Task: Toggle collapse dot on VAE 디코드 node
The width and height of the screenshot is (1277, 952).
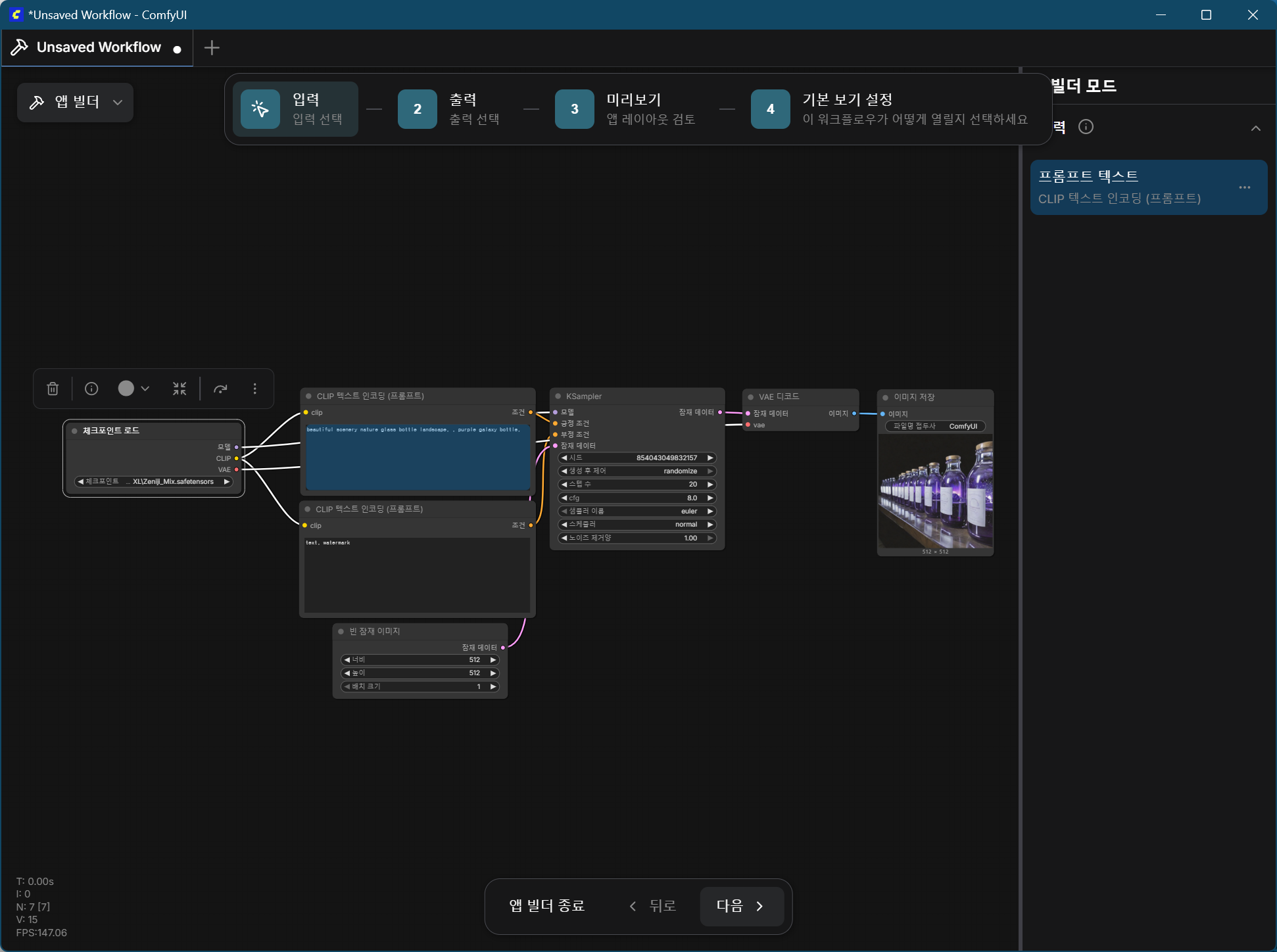Action: pos(751,397)
